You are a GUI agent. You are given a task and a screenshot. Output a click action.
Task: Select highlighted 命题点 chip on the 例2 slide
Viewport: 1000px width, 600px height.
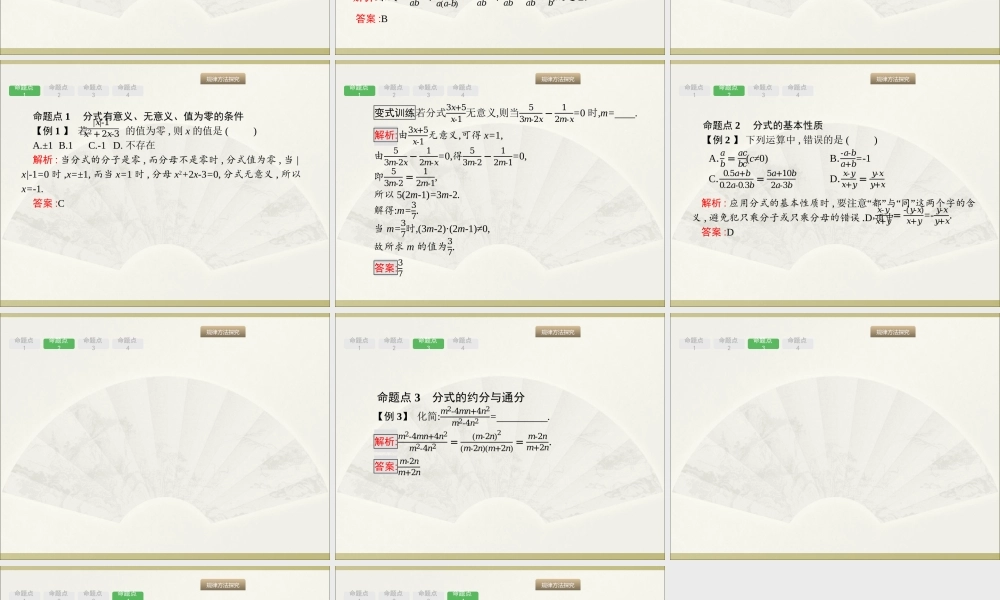(x=728, y=90)
